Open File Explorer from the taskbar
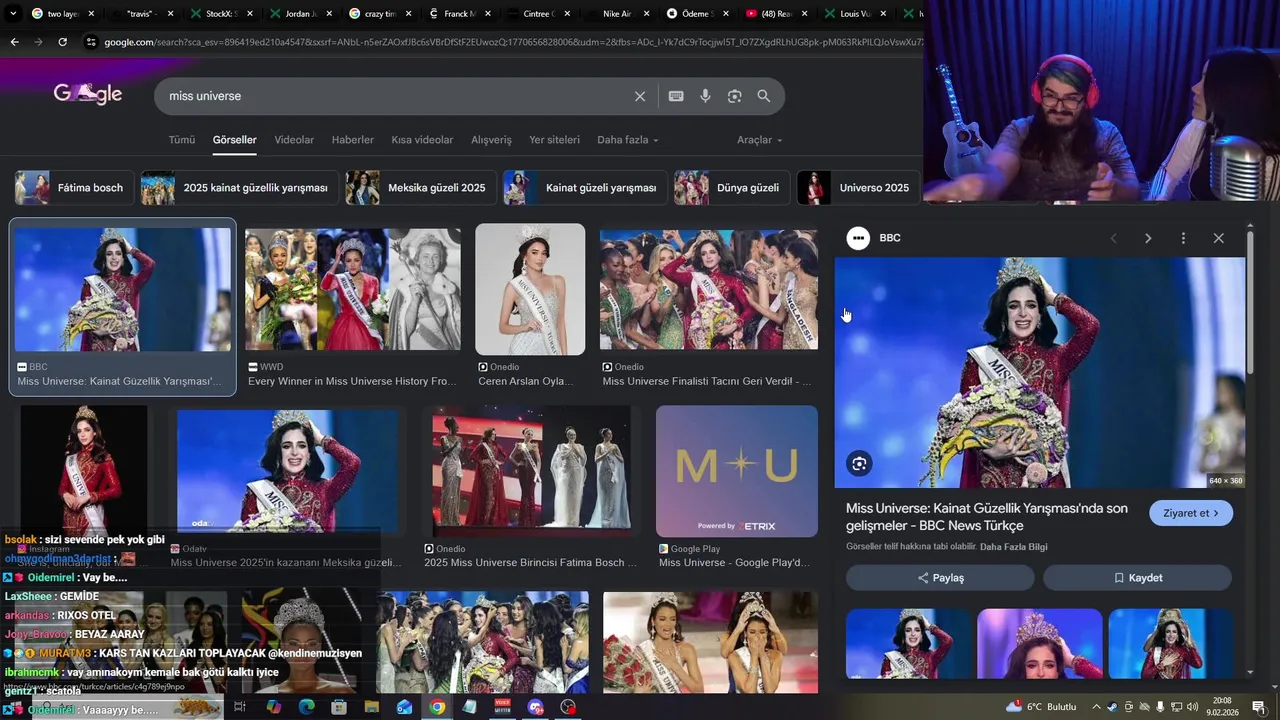Screen dimensions: 1280x720 (371, 707)
